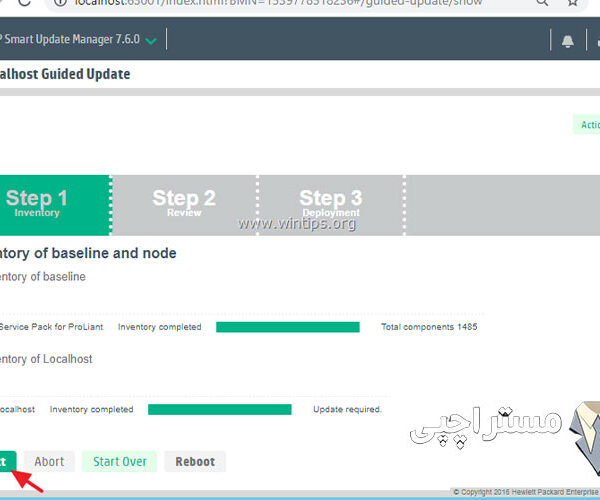Viewport: 600px width, 500px height.
Task: Click the site information icon beside the URL
Action: (x=60, y=2)
